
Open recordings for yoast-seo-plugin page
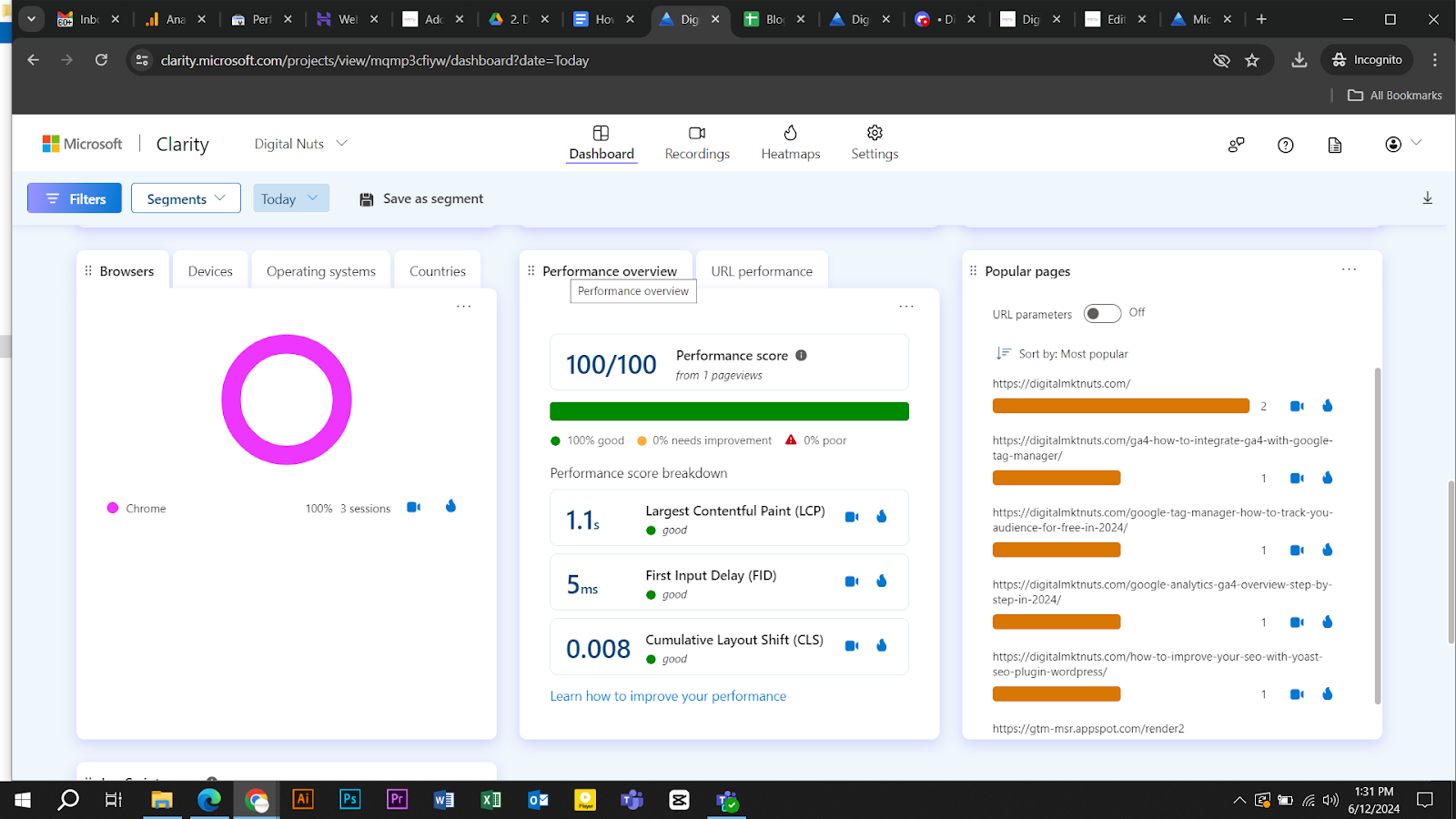(1297, 694)
